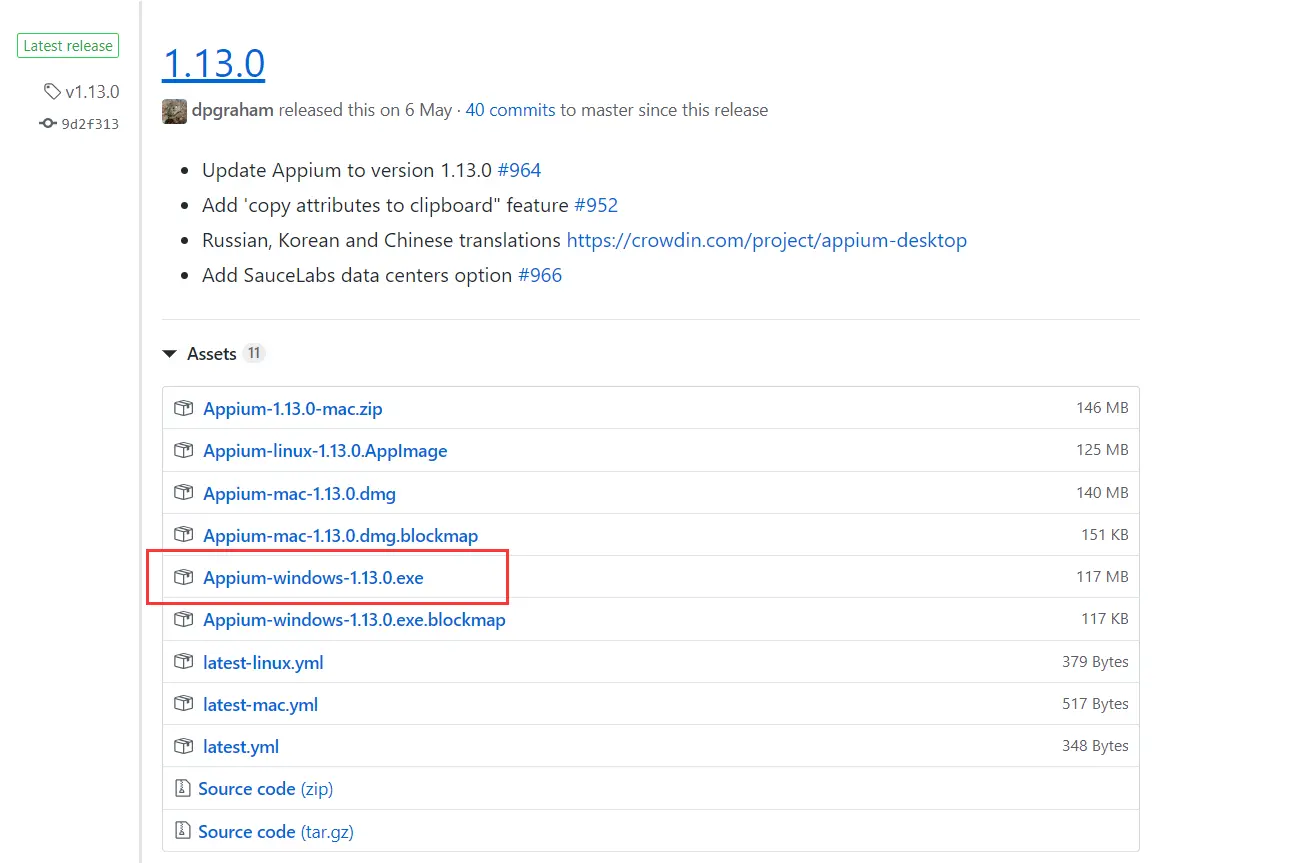This screenshot has height=863, width=1297.
Task: Click package icon for Appium-windows-1.13.0.exe
Action: pos(183,577)
